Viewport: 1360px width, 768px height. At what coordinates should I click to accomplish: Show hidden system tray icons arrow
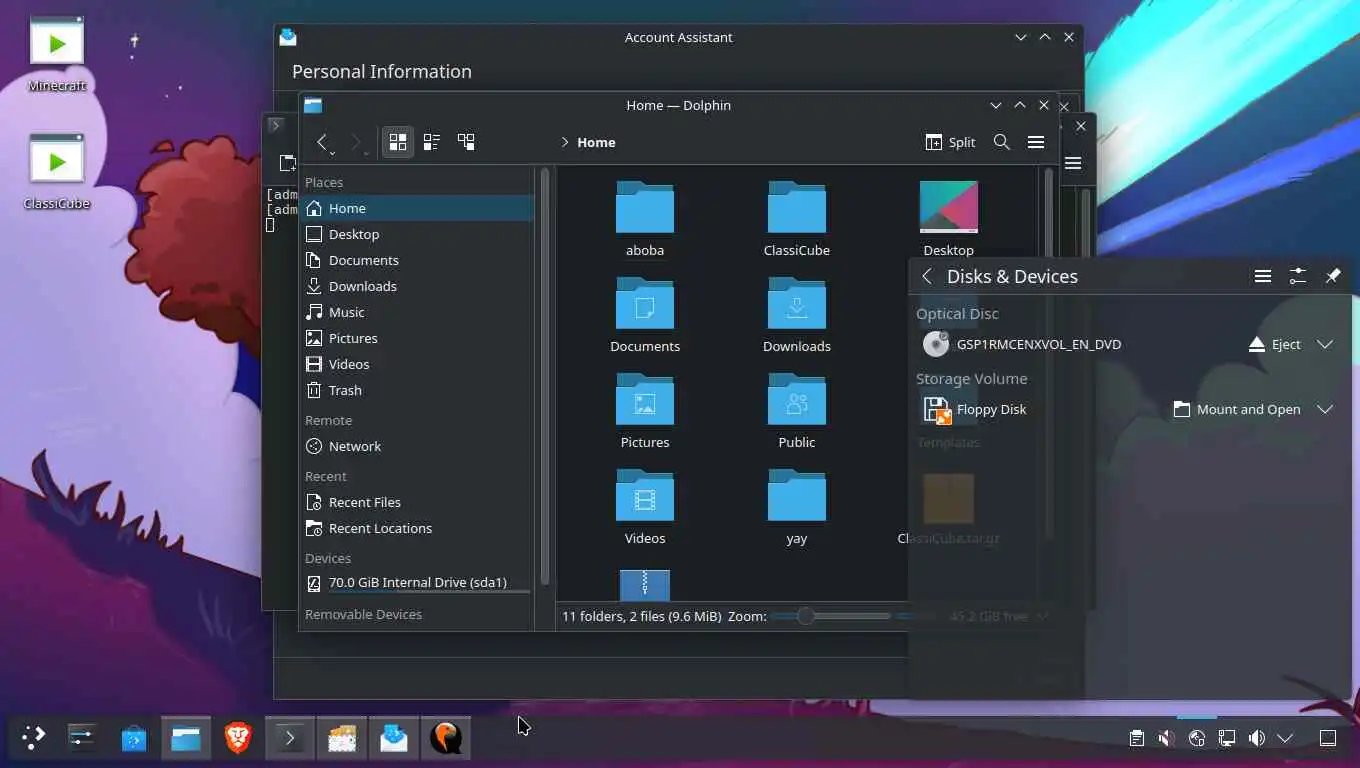(1286, 738)
